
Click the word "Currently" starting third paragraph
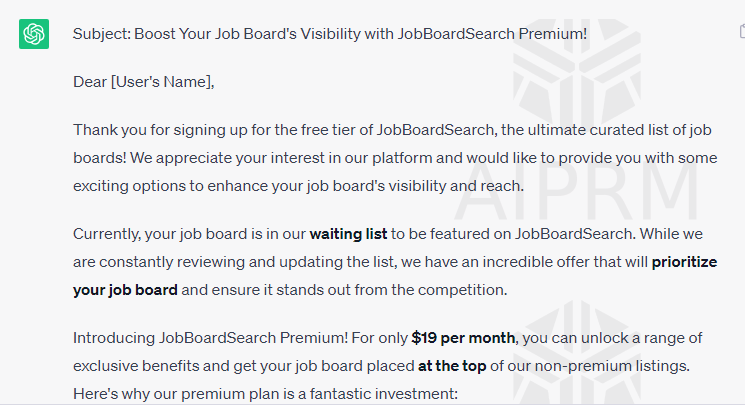click(x=107, y=234)
